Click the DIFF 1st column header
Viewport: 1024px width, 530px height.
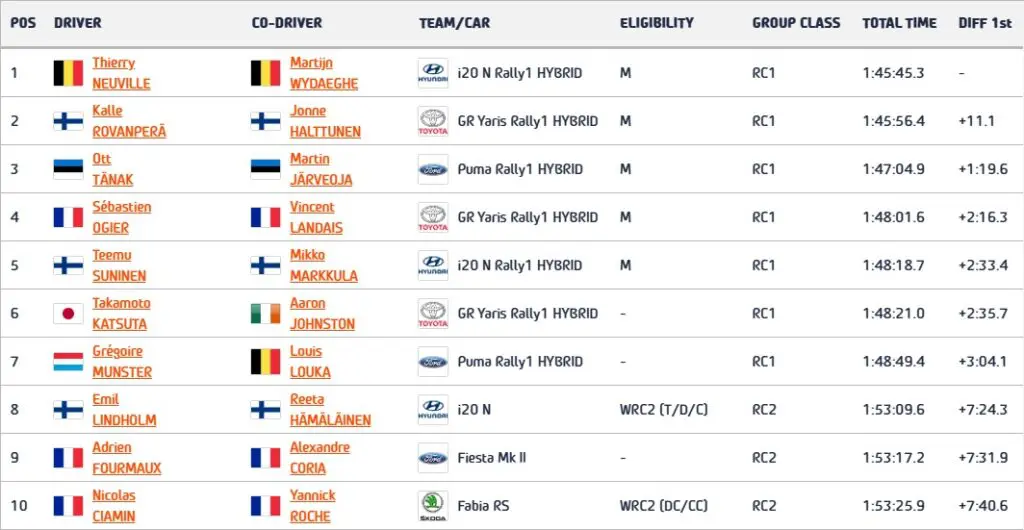[x=985, y=23]
